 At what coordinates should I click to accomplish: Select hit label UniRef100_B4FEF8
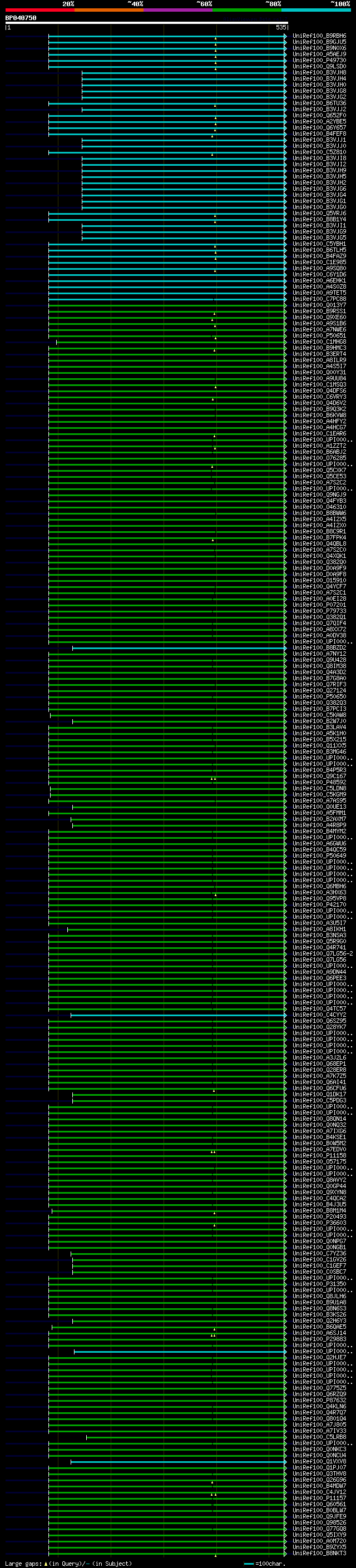pyautogui.click(x=319, y=133)
